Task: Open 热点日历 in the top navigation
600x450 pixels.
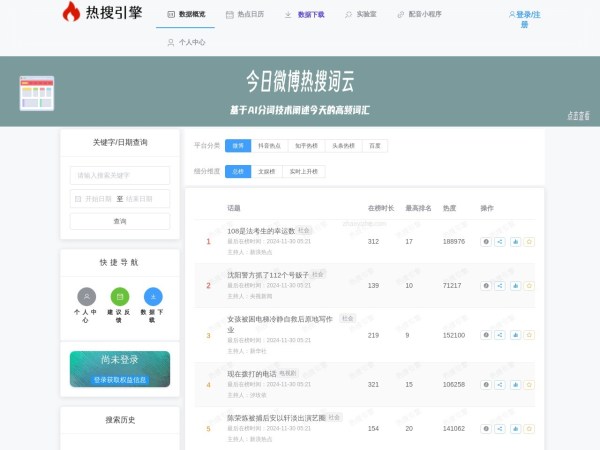Action: tap(245, 15)
